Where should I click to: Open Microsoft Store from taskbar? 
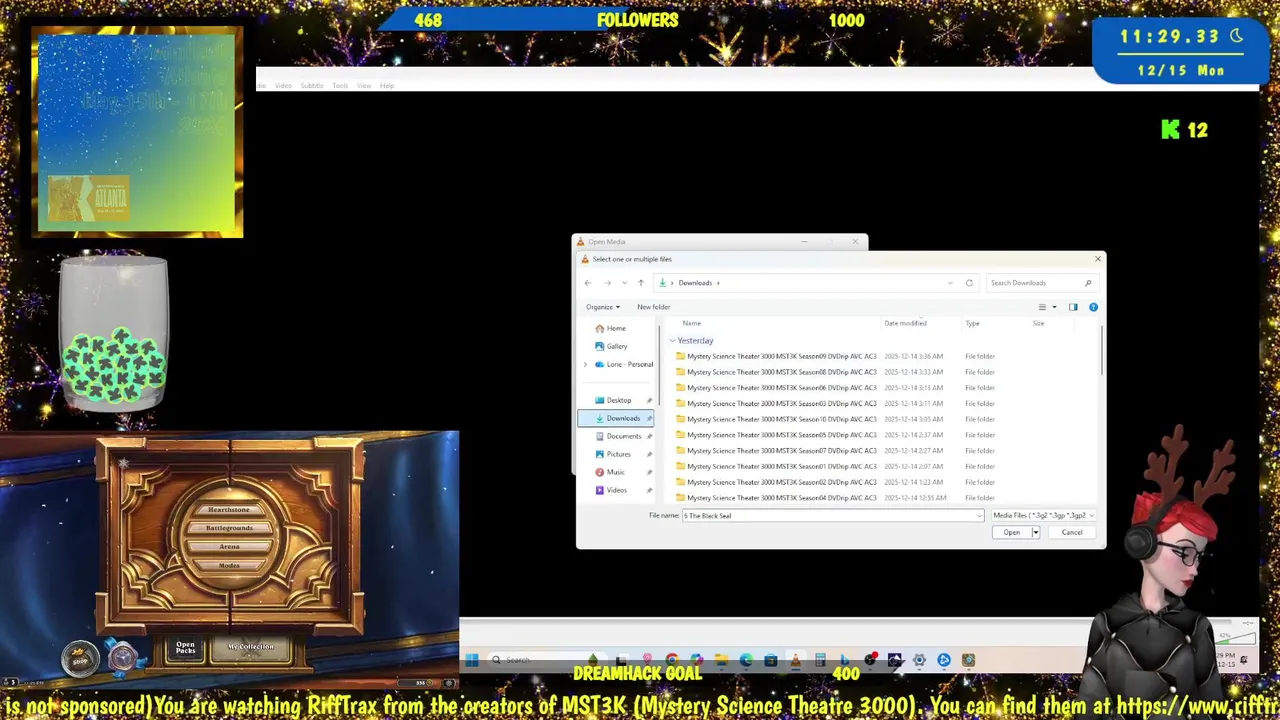771,659
